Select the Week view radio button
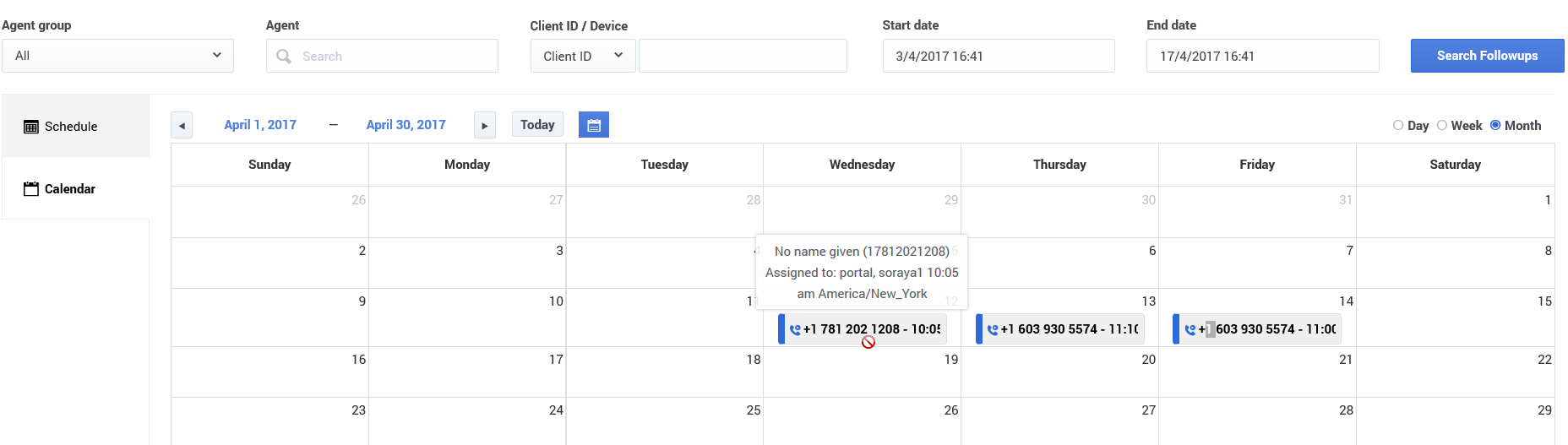 [1442, 125]
